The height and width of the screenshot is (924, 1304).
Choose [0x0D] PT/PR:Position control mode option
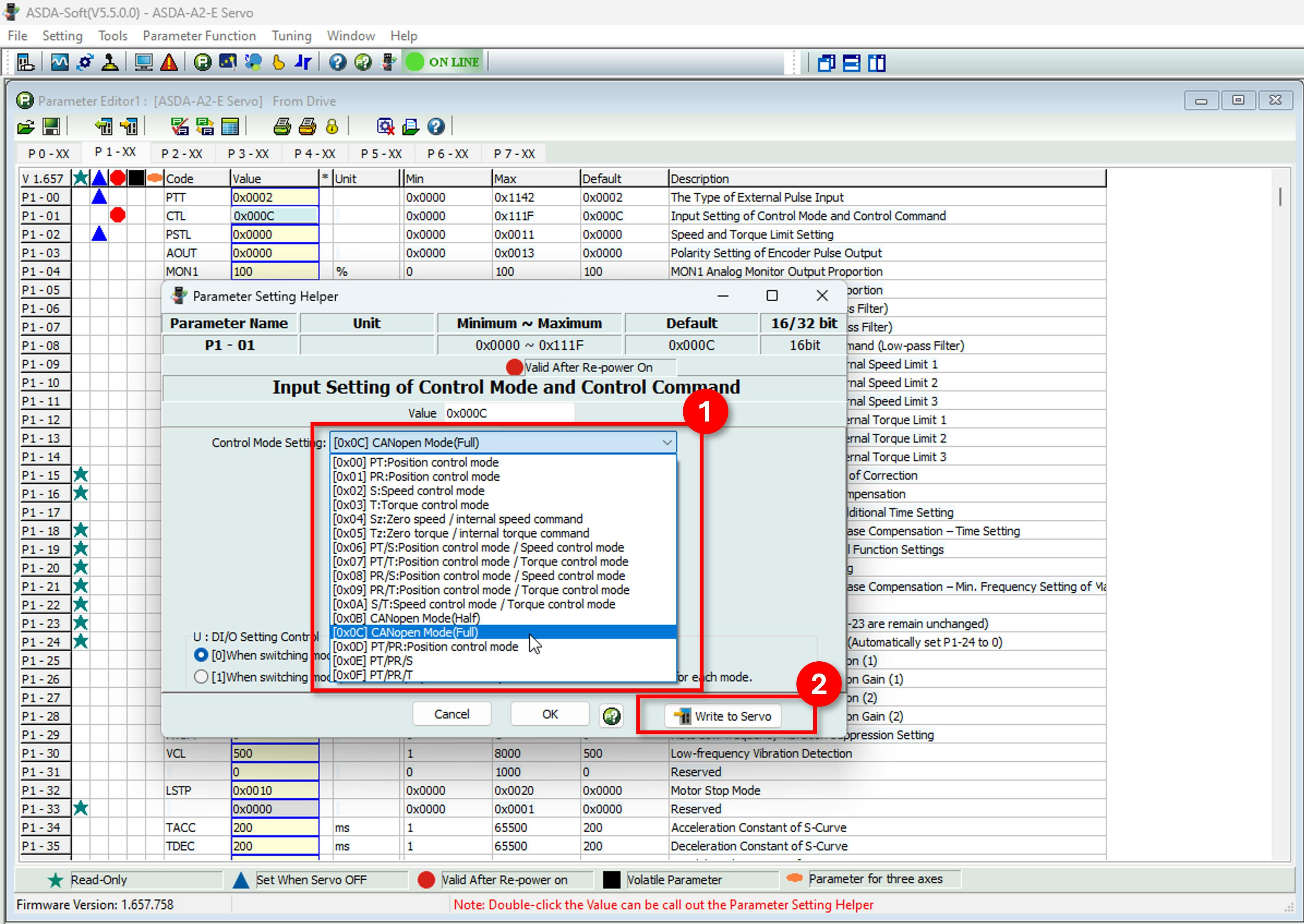pos(503,646)
